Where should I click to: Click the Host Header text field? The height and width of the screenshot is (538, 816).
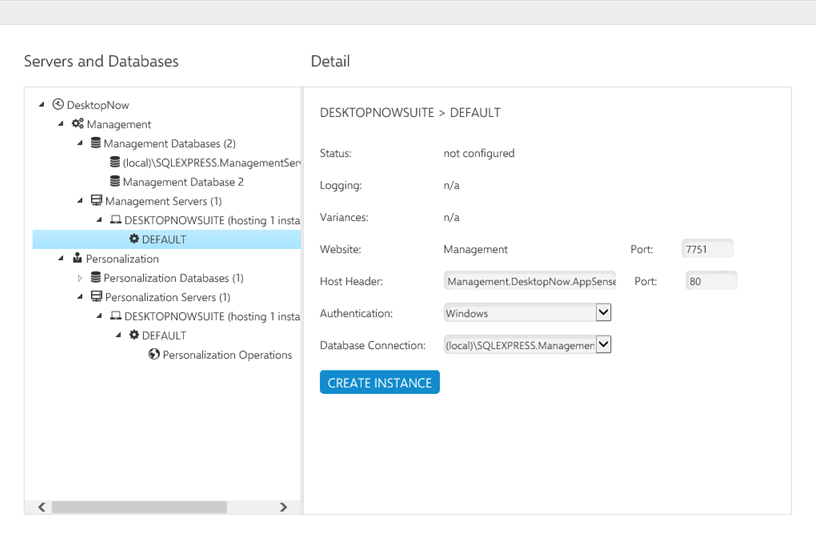tap(529, 281)
